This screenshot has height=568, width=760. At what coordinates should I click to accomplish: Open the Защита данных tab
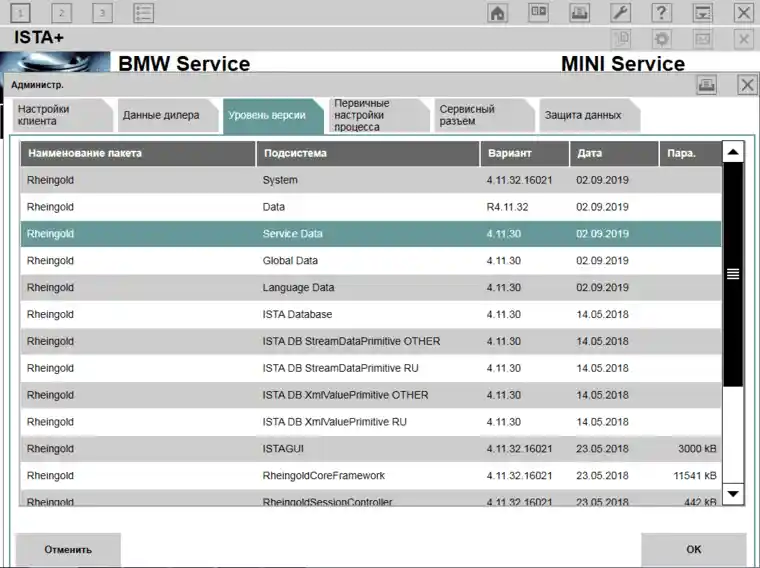click(589, 115)
